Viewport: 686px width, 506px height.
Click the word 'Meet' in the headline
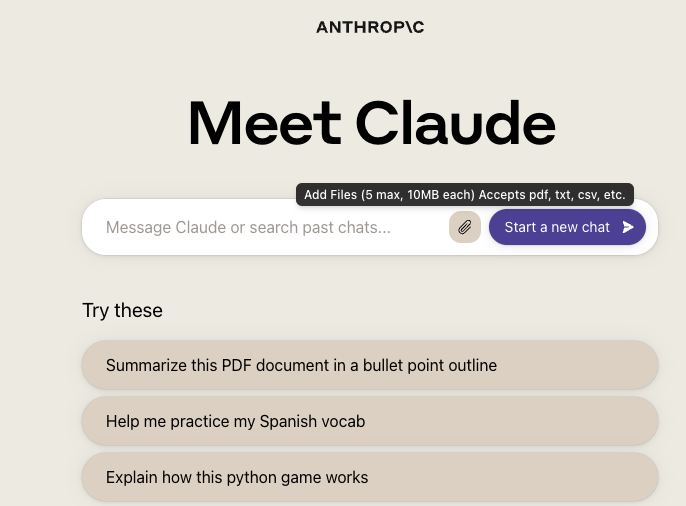tap(264, 124)
